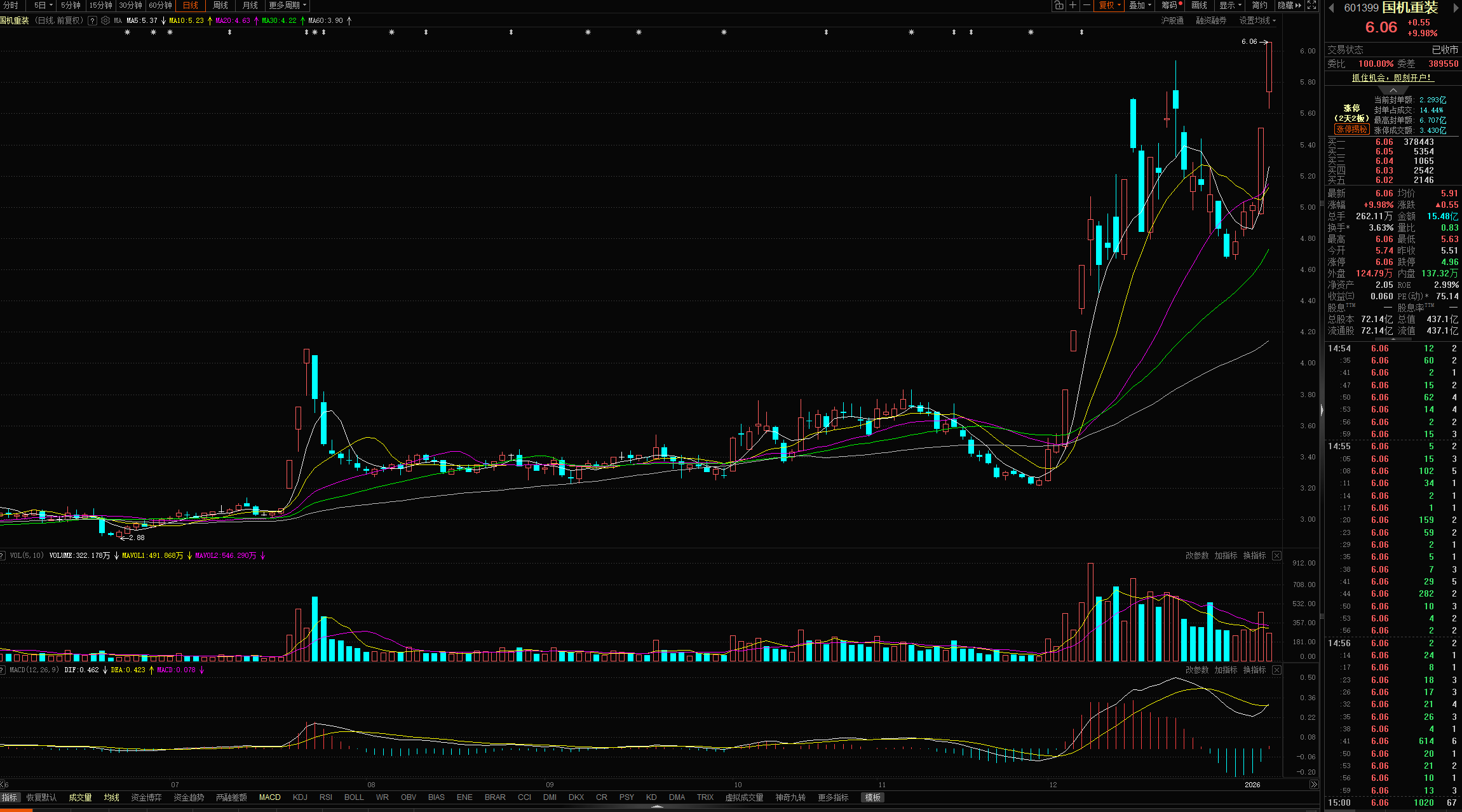Open the 复权 dropdown
Image resolution: width=1462 pixels, height=812 pixels.
tap(1109, 5)
